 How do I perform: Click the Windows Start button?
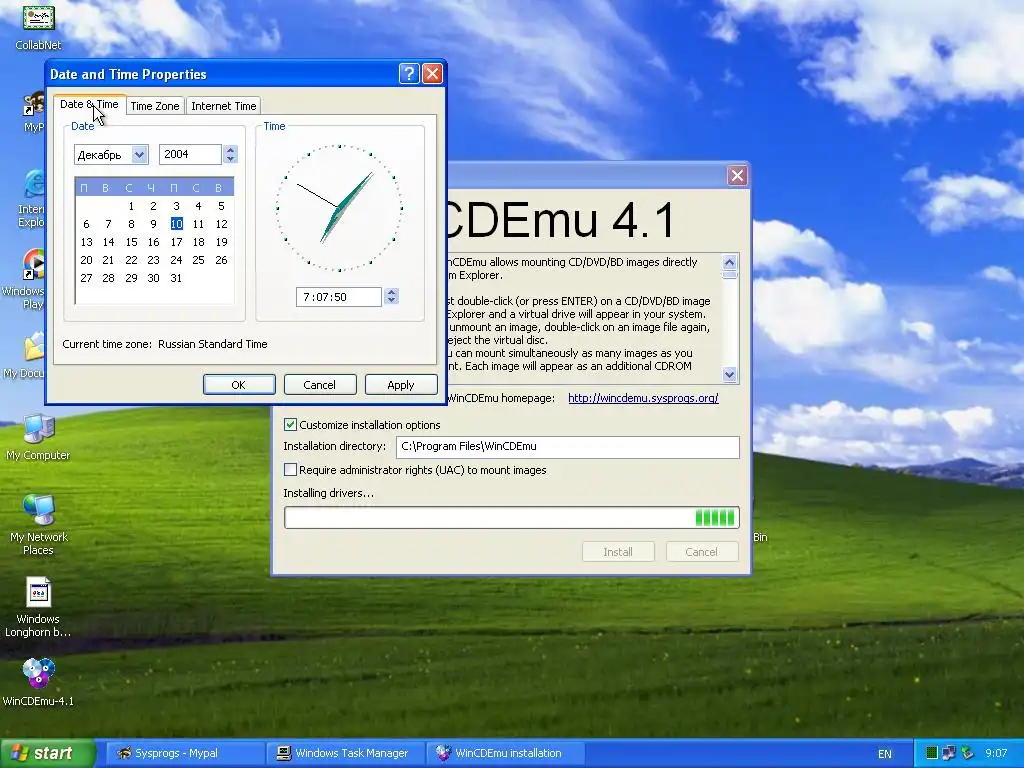(x=48, y=753)
